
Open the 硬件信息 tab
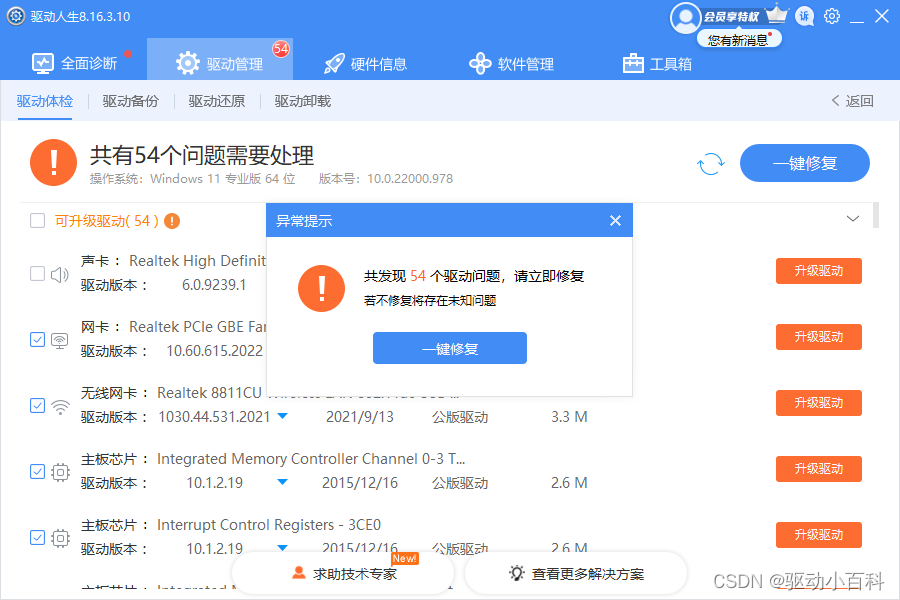point(366,64)
